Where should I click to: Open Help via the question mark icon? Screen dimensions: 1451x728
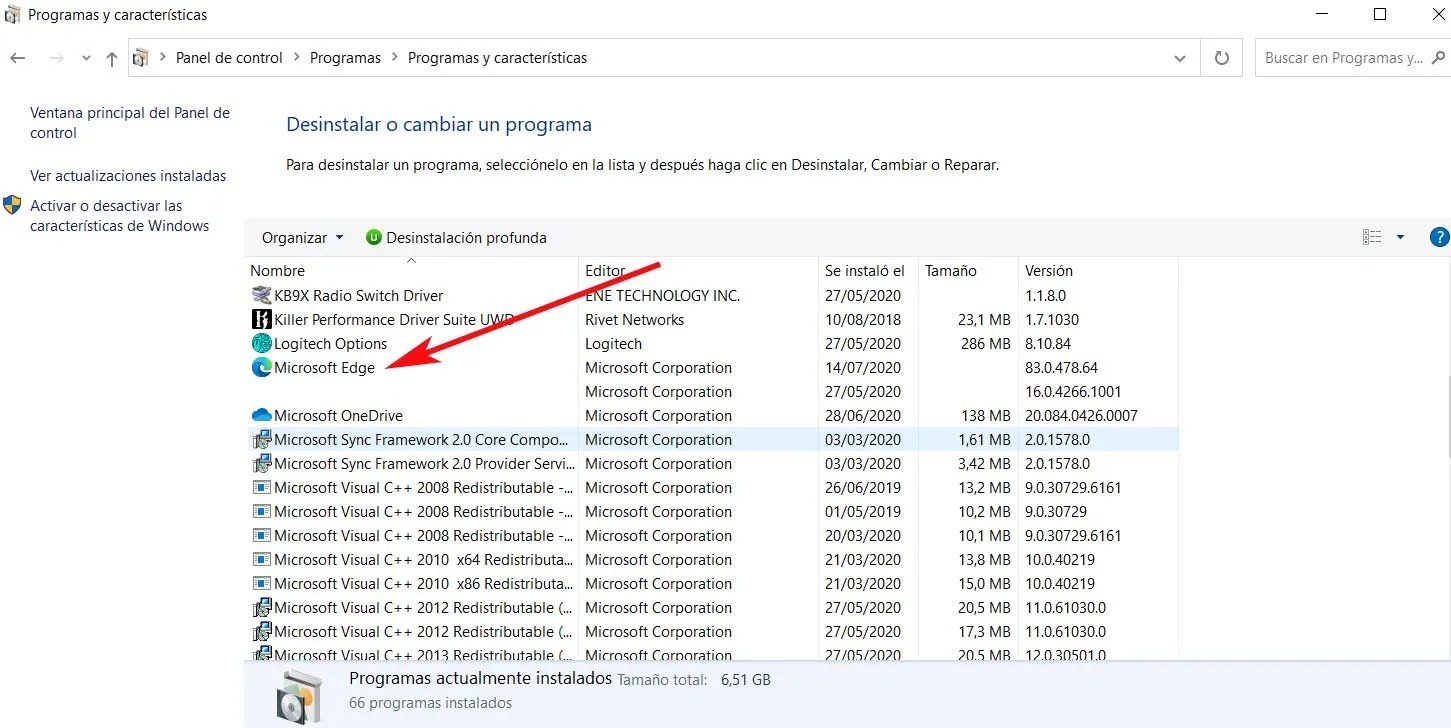pos(1438,237)
